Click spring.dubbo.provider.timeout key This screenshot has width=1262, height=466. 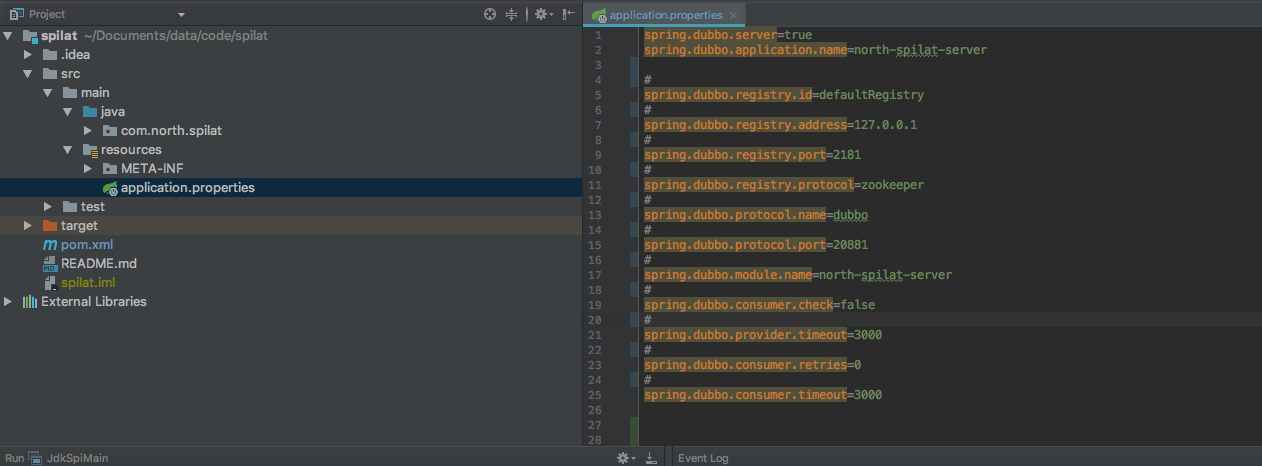(x=745, y=335)
